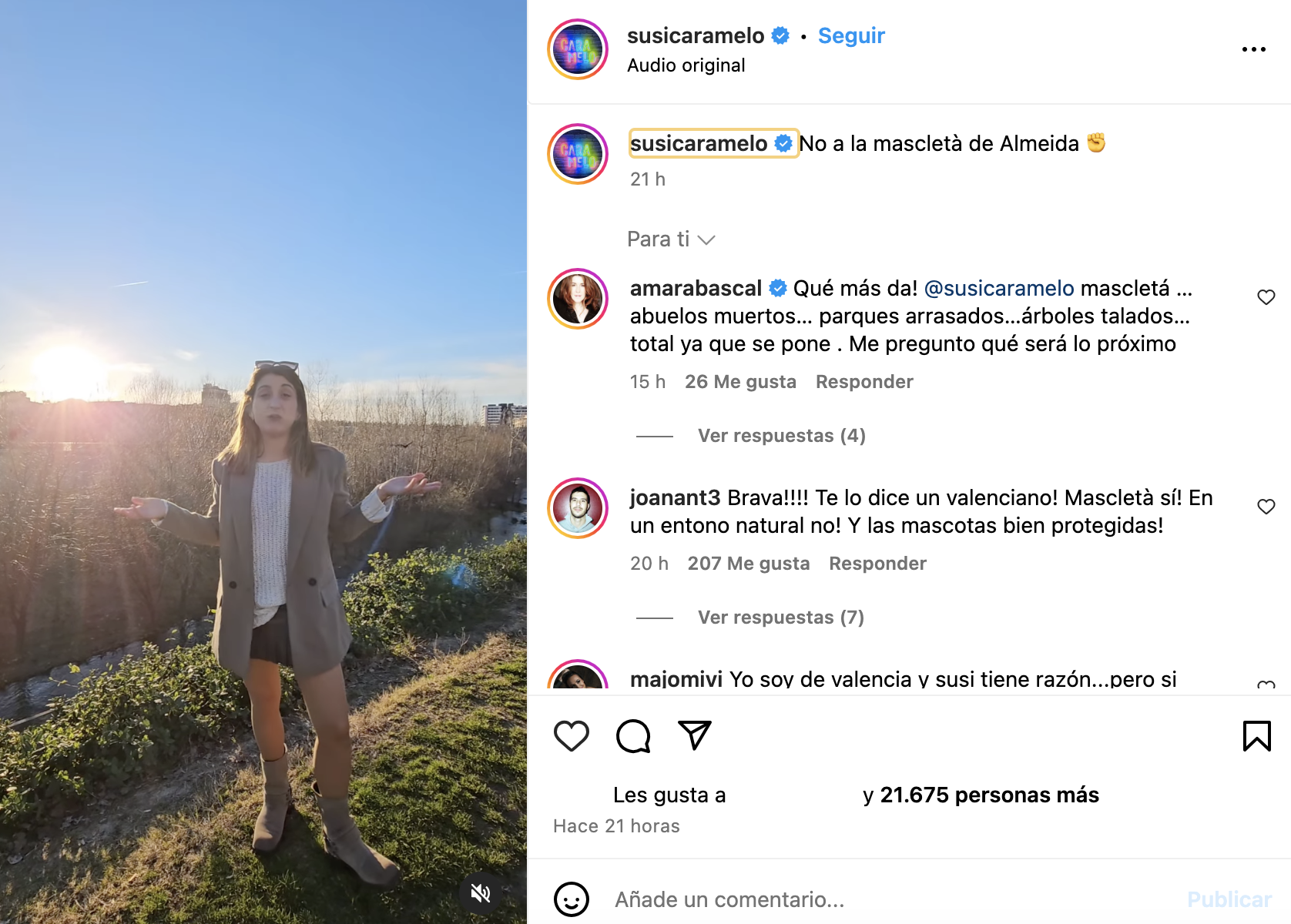Open comments via the speech bubble icon
Viewport: 1291px width, 924px height.
click(633, 736)
